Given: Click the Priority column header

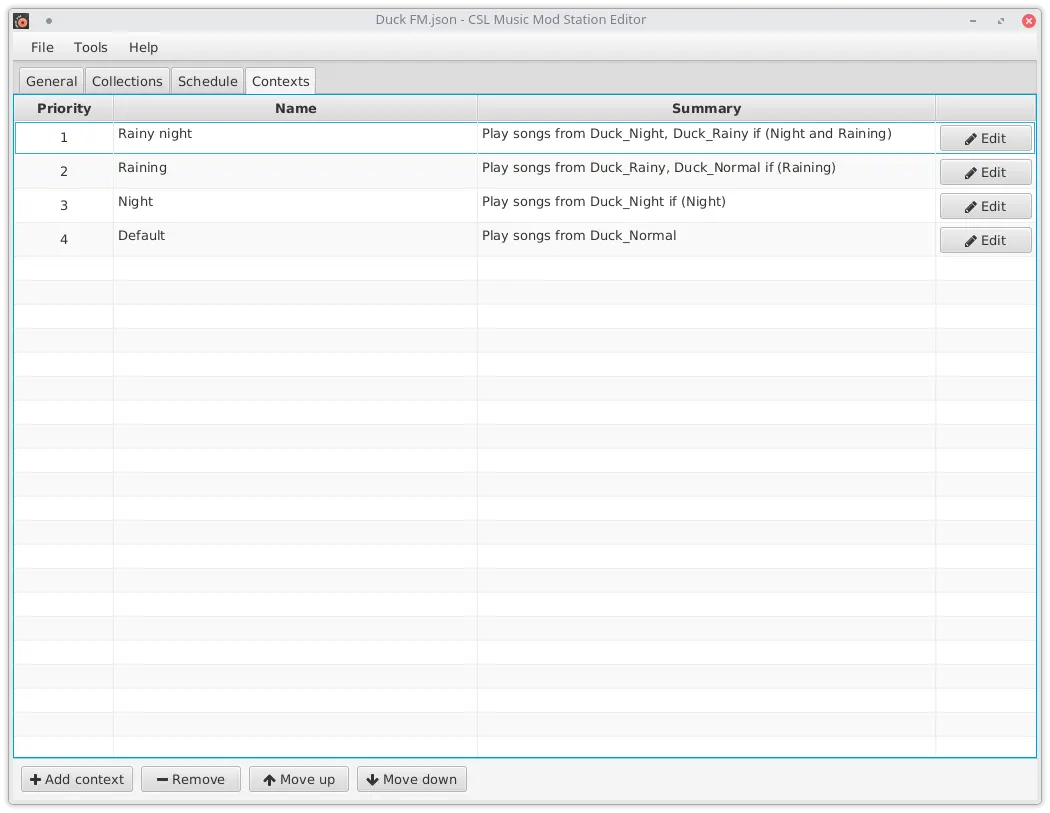Looking at the screenshot, I should click(64, 108).
